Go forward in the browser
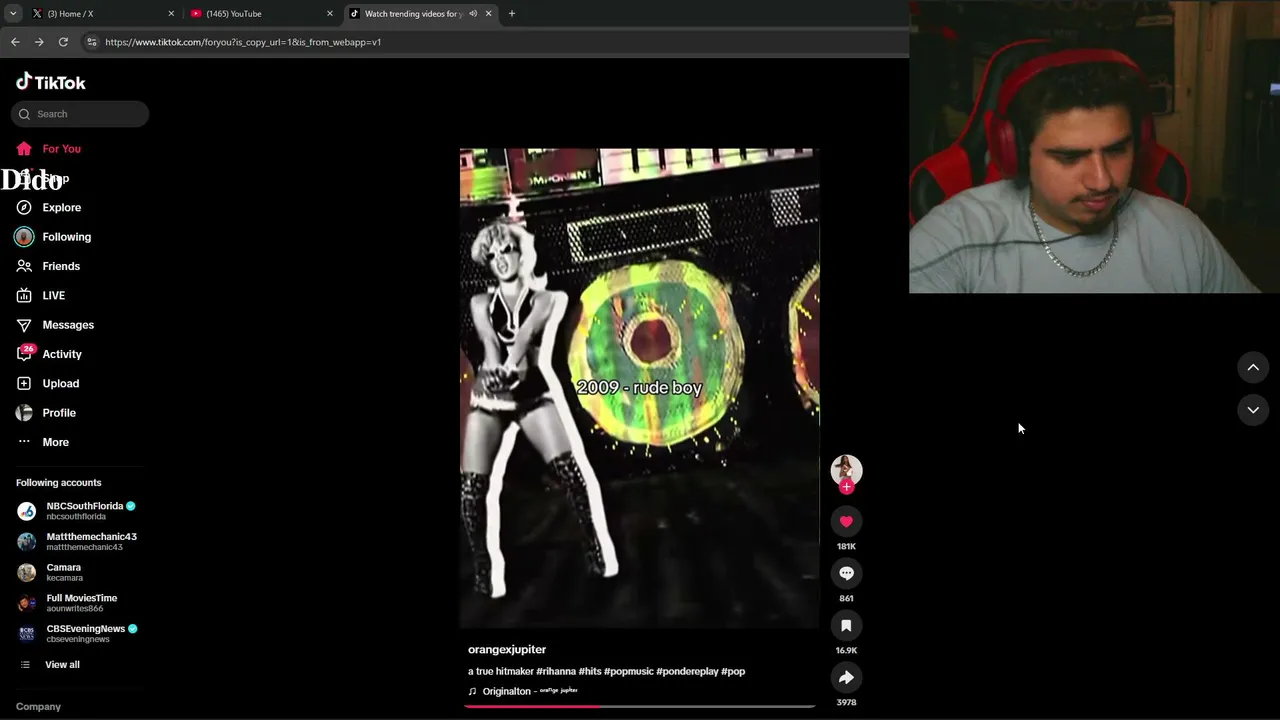This screenshot has height=720, width=1280. click(x=39, y=42)
